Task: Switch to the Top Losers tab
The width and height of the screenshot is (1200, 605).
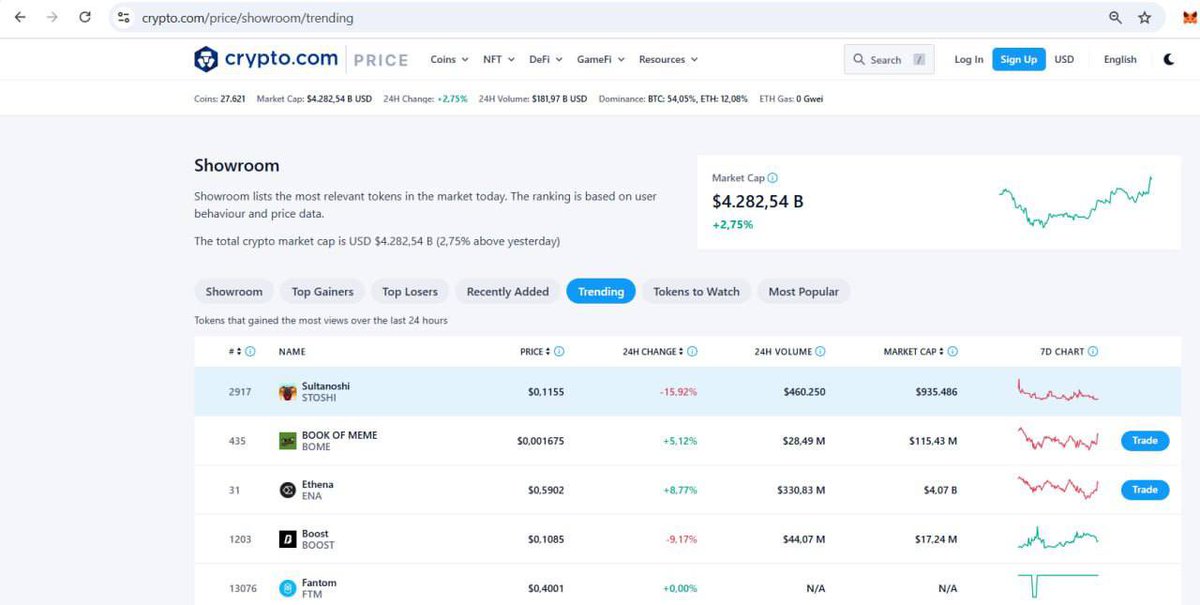Action: [410, 292]
